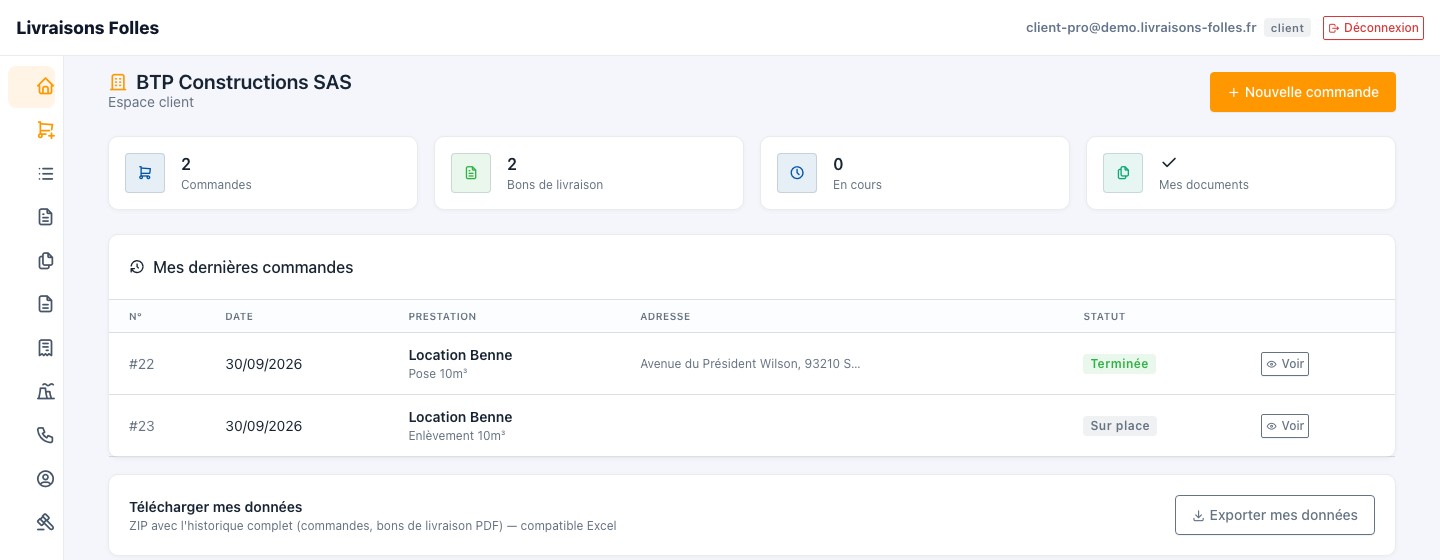View order #23 with Voir button

1285,426
